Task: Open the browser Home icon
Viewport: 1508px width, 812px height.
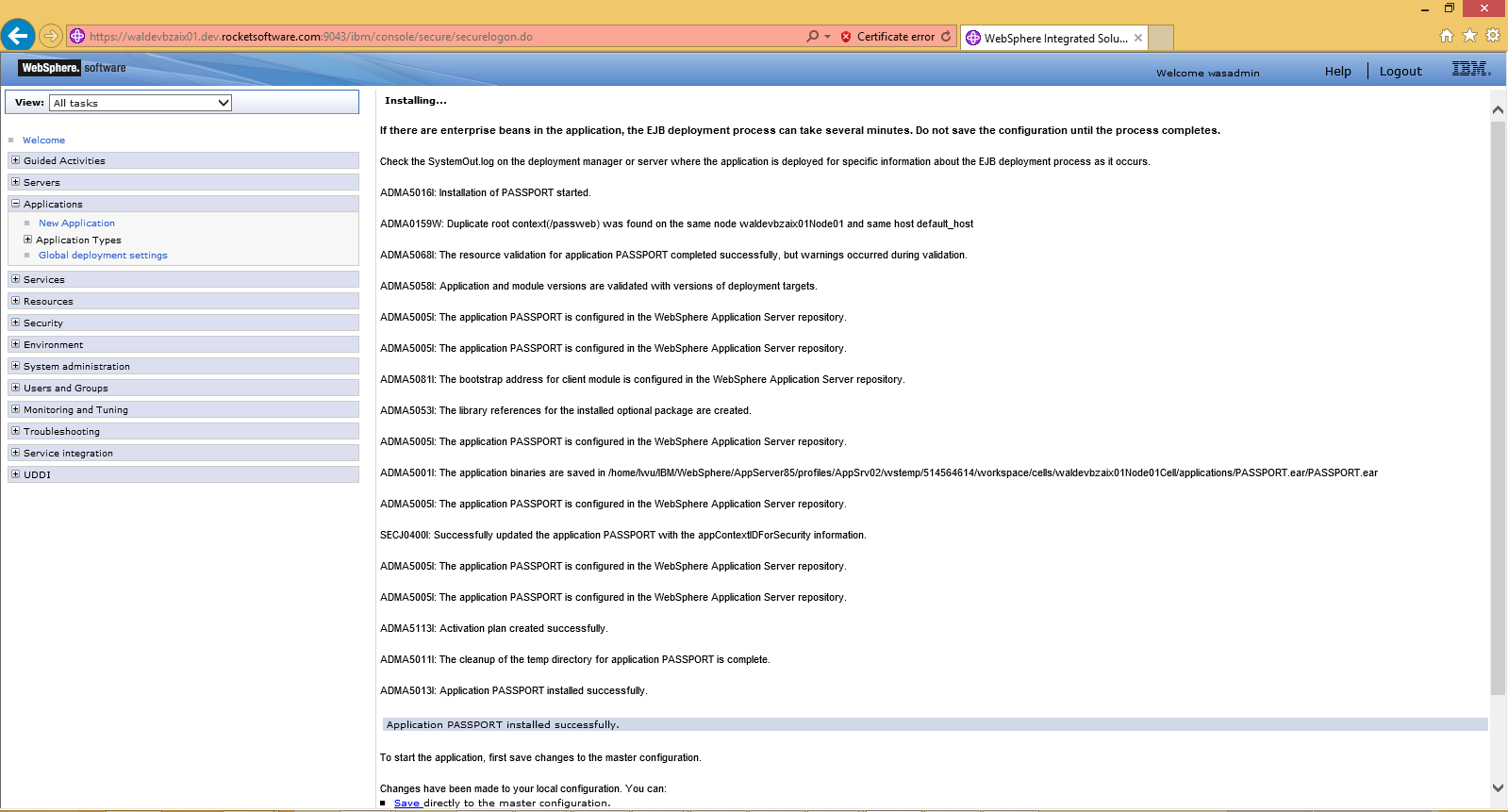Action: (x=1447, y=36)
